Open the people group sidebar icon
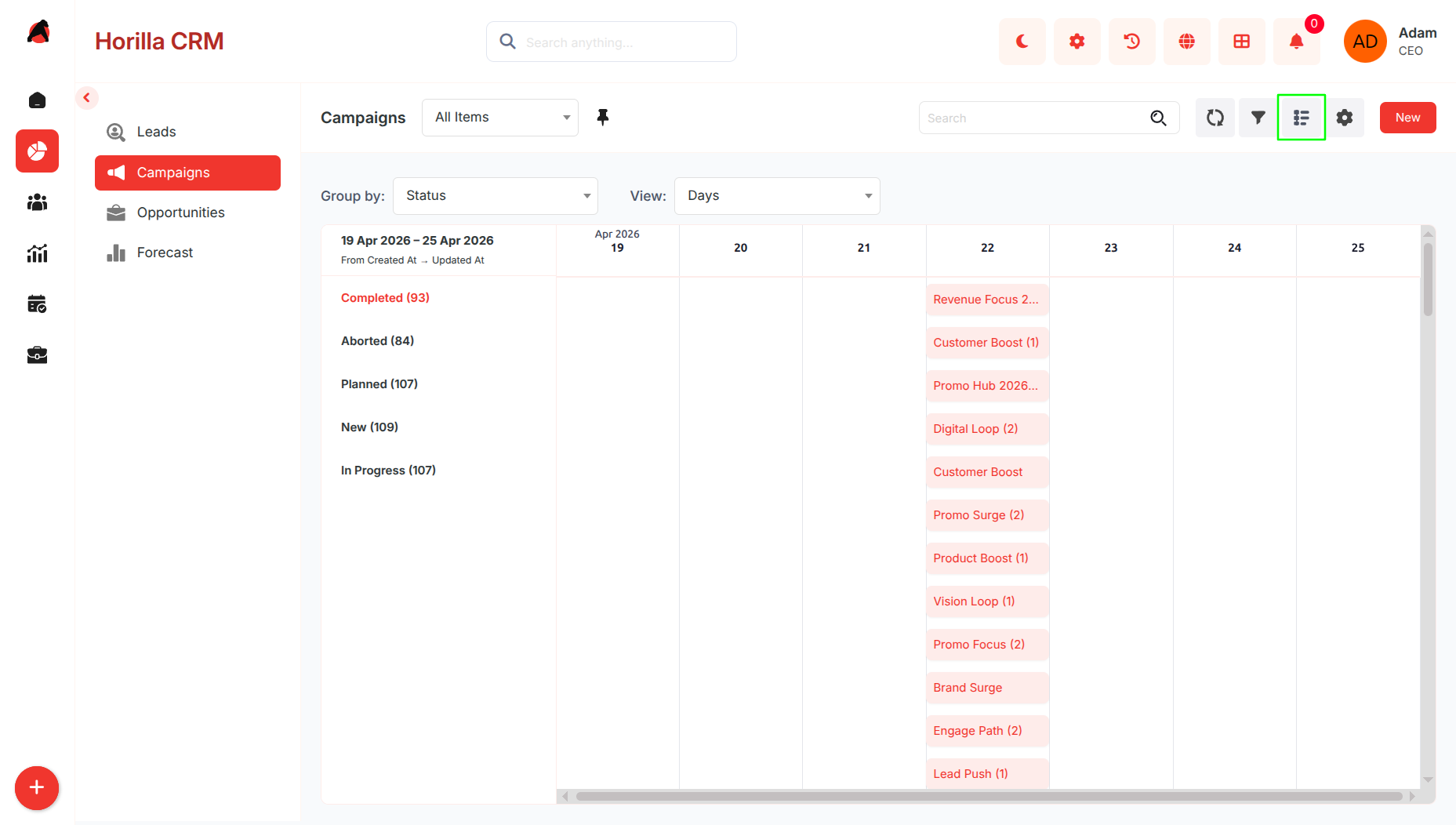The width and height of the screenshot is (1456, 825). (x=37, y=202)
